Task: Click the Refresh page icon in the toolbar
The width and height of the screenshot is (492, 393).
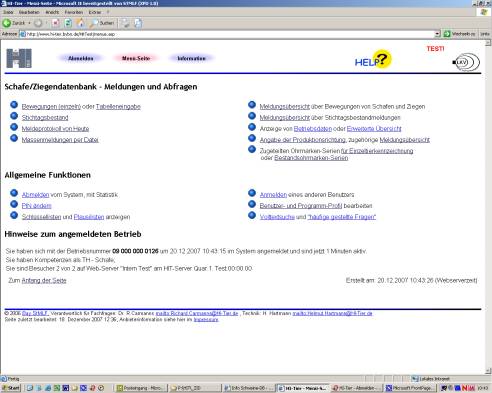Action: pyautogui.click(x=68, y=23)
